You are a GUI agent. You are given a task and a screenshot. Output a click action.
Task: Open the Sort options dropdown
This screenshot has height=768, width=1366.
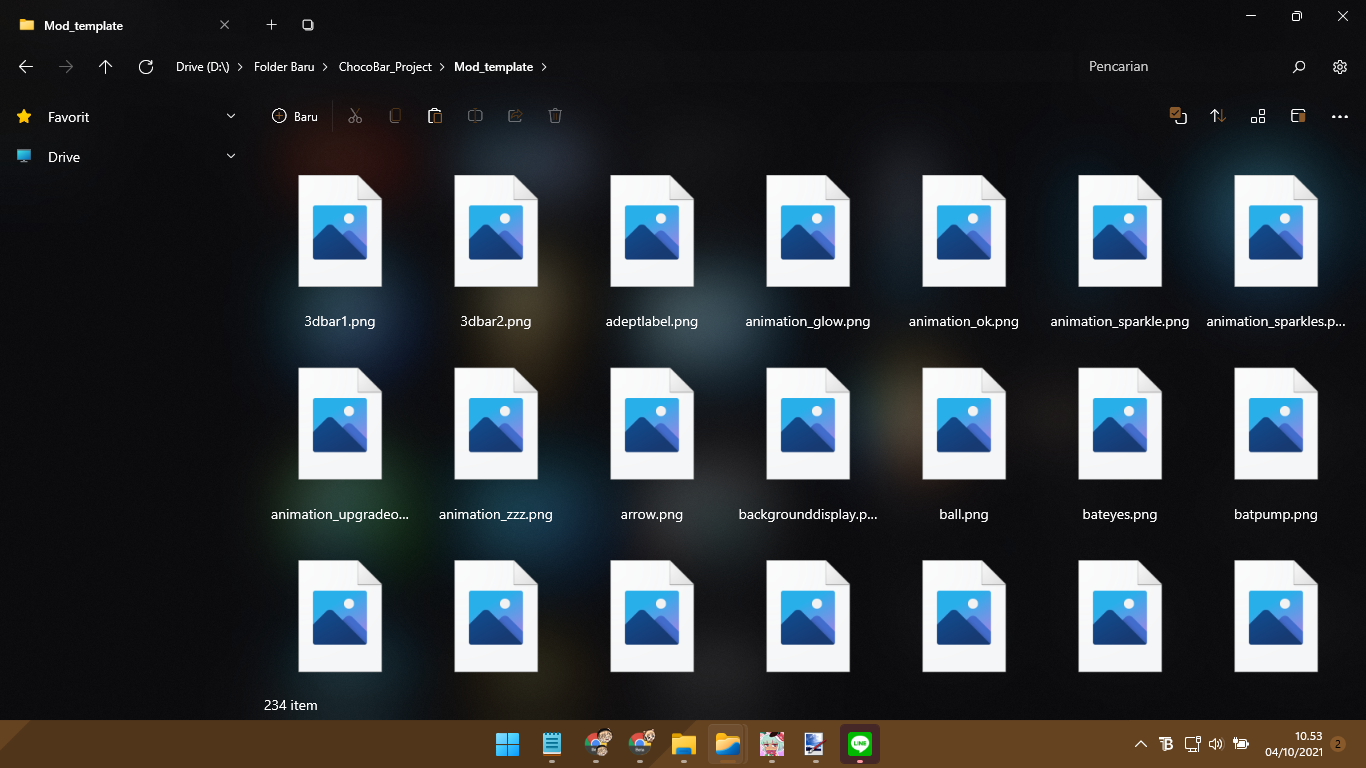tap(1218, 116)
